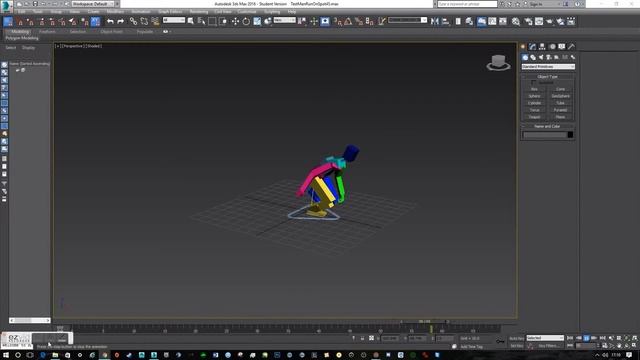The height and width of the screenshot is (360, 640).
Task: Toggle the Angle Snap icon
Action: click(x=348, y=21)
